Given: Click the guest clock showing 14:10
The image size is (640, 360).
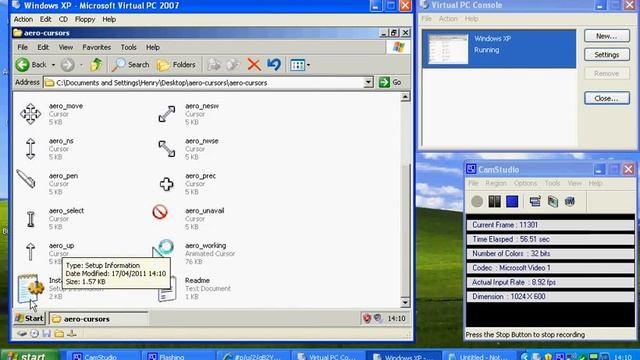Looking at the screenshot, I should 396,318.
